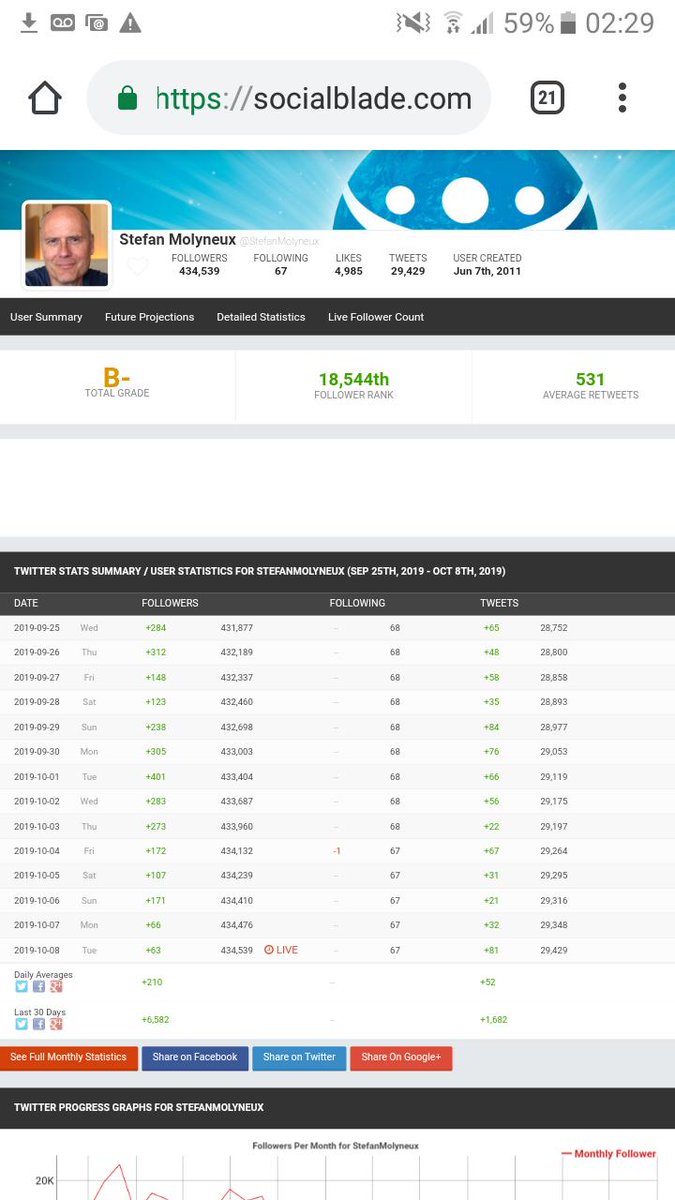Click the B- total grade value
The width and height of the screenshot is (675, 1200).
[117, 378]
